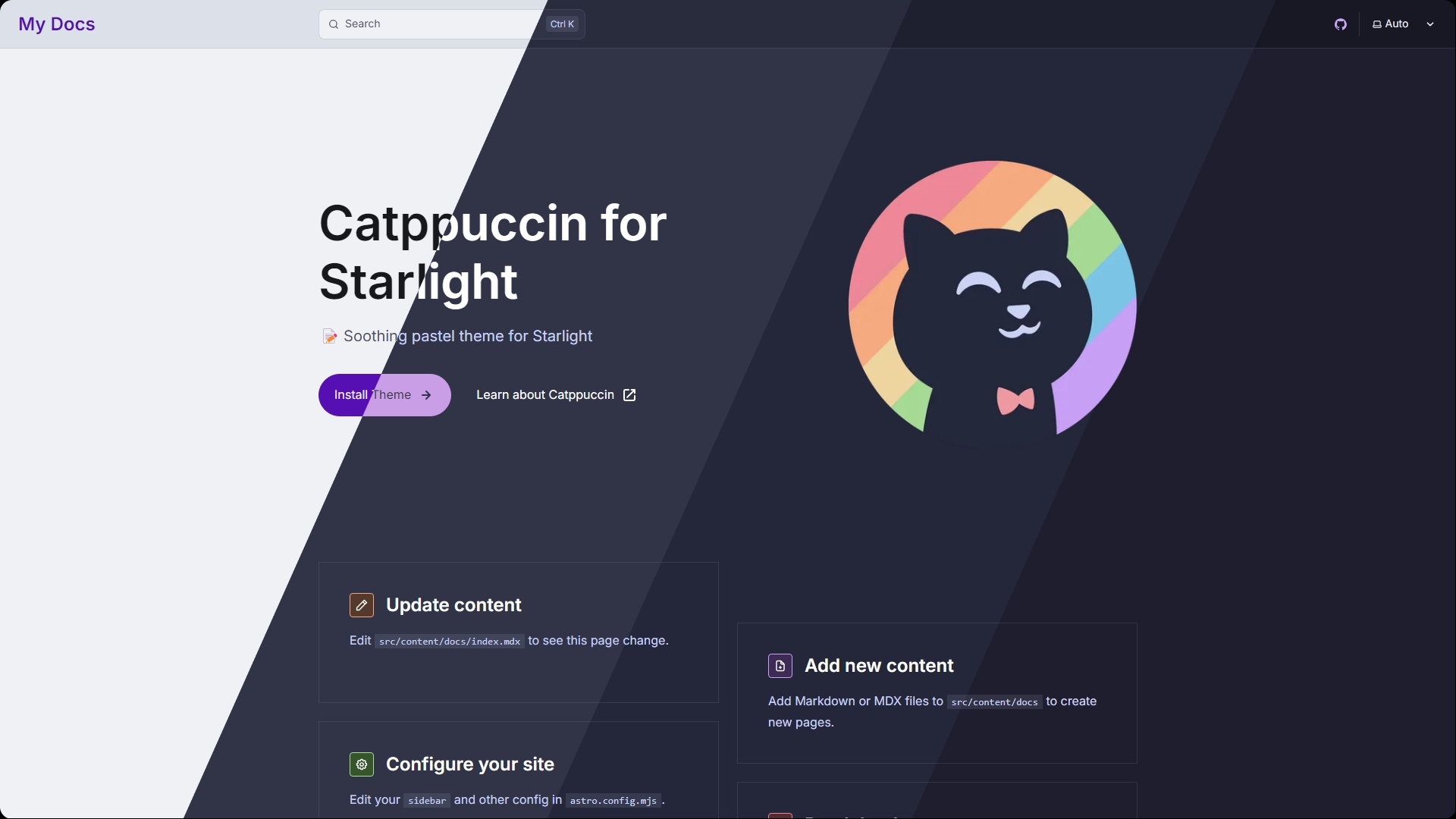Click the pencil icon beside Update content
Image resolution: width=1456 pixels, height=819 pixels.
[362, 605]
